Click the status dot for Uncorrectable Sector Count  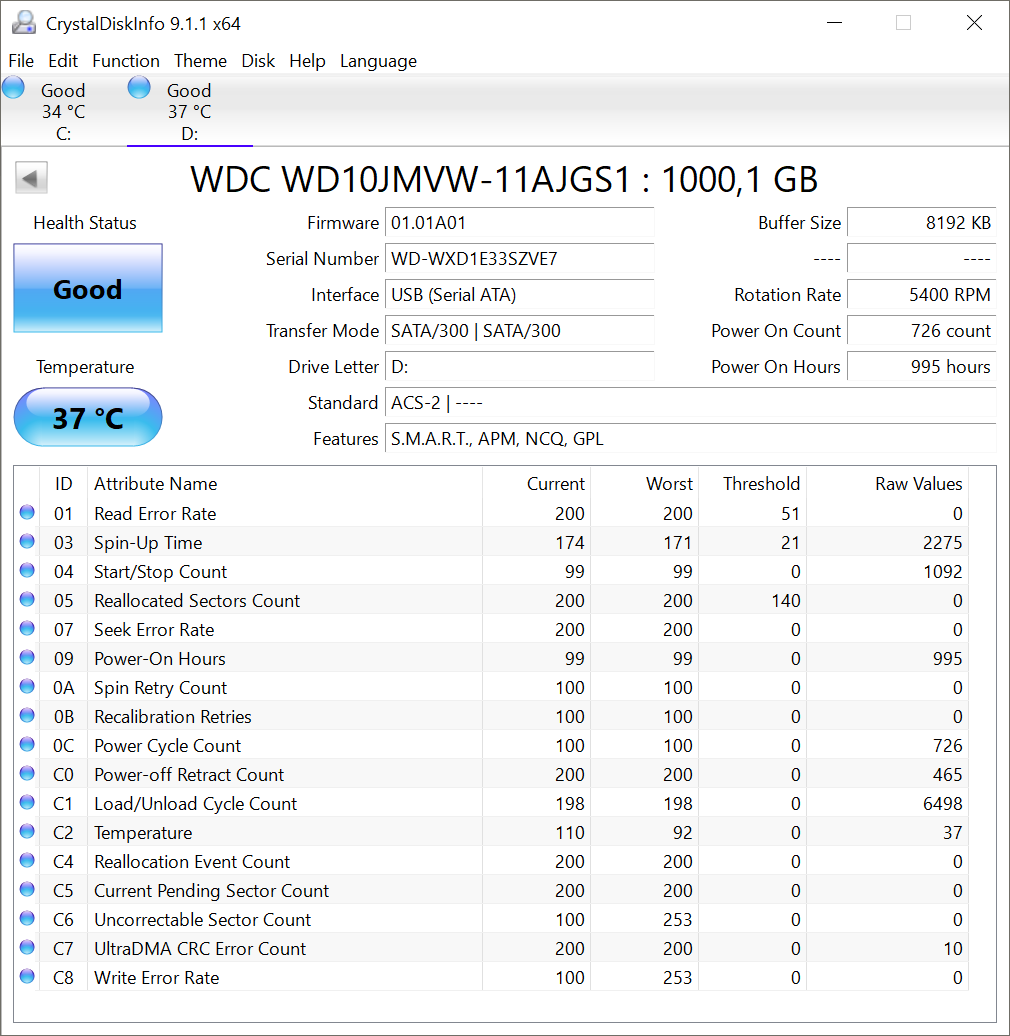click(27, 918)
